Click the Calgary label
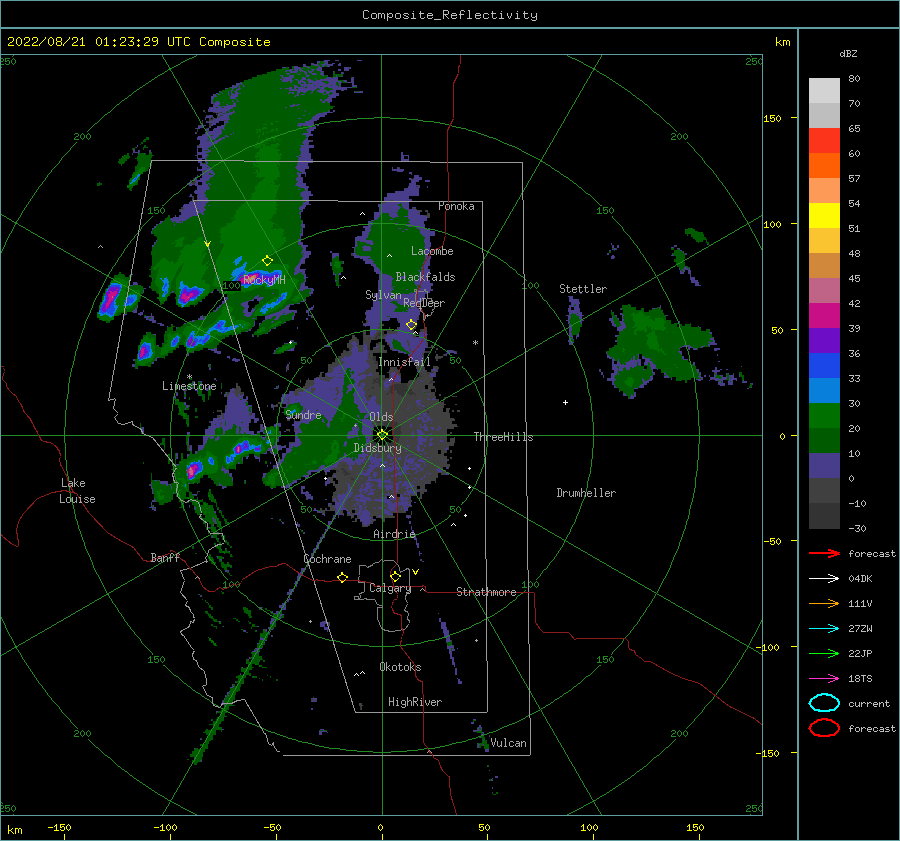The image size is (900, 841). click(x=390, y=588)
